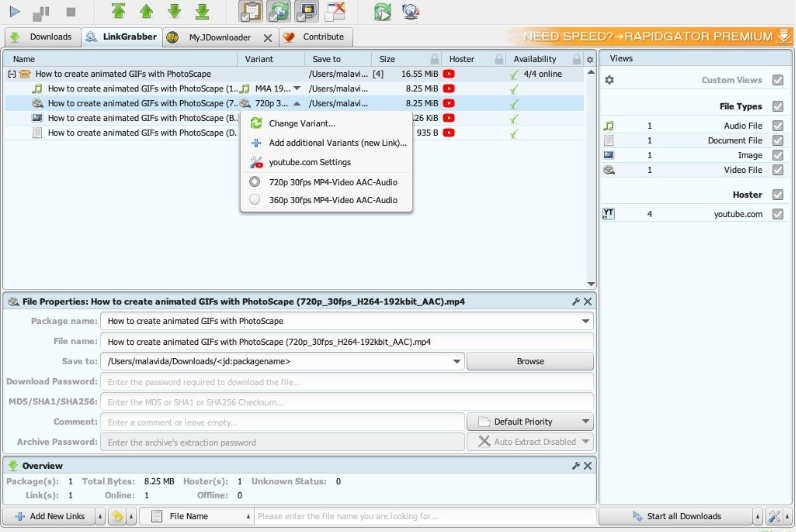Image resolution: width=796 pixels, height=532 pixels.
Task: Open File Properties wrench settings icon
Action: click(576, 302)
